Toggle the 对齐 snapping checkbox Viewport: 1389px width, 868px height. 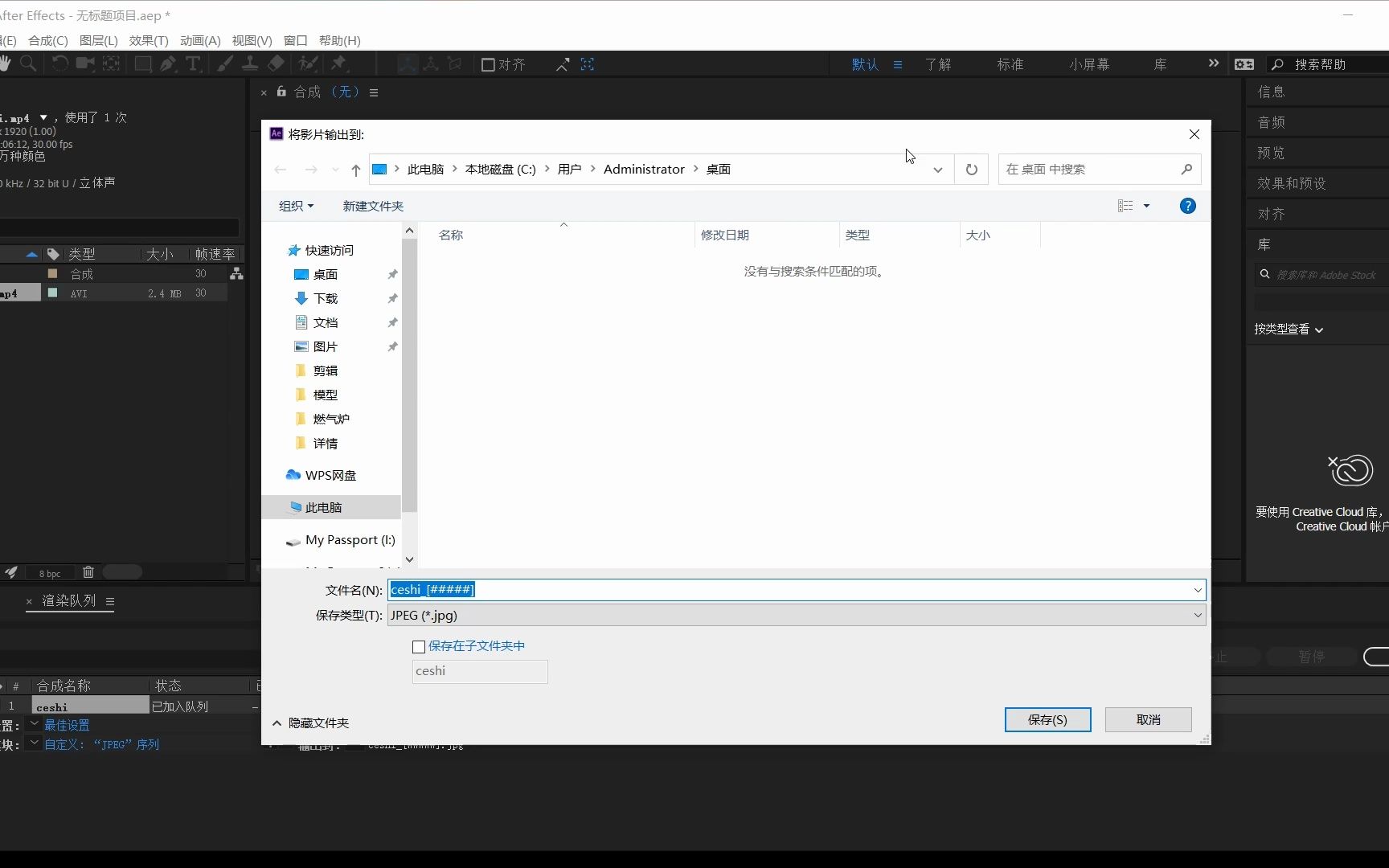pyautogui.click(x=487, y=64)
